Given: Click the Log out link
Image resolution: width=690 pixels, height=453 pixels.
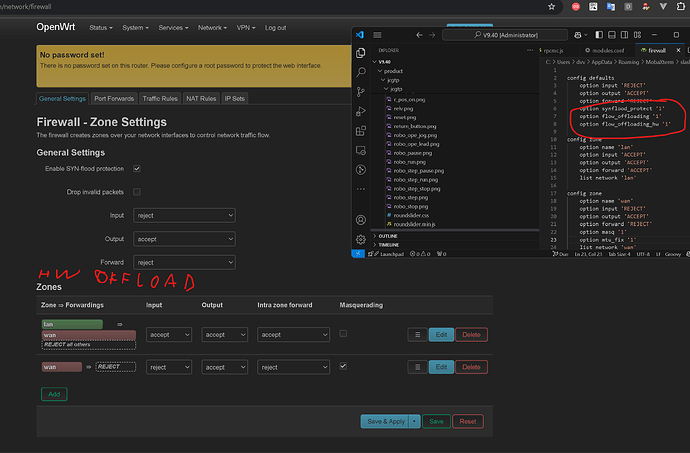Looking at the screenshot, I should click(275, 28).
